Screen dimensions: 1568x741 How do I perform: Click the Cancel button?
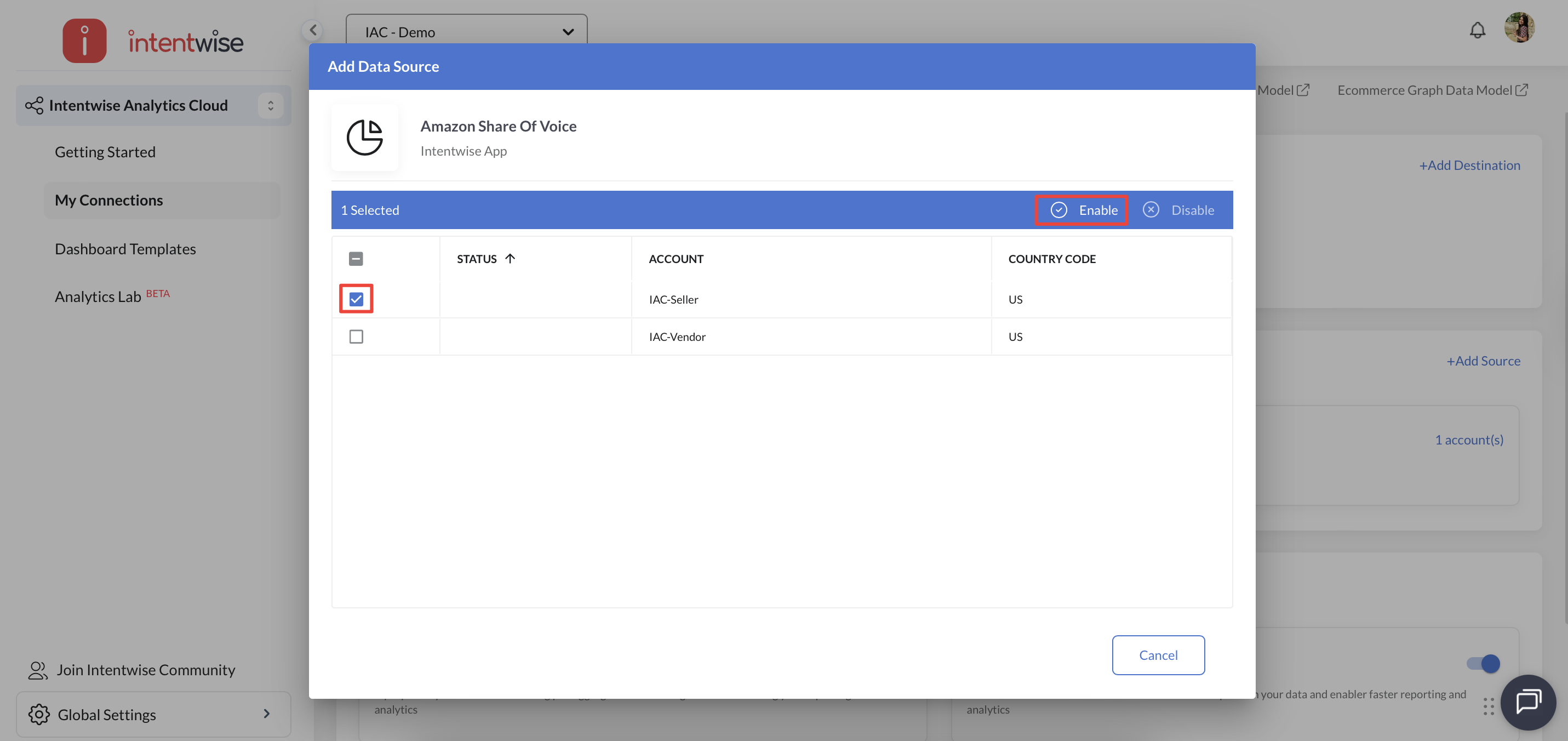pyautogui.click(x=1158, y=655)
